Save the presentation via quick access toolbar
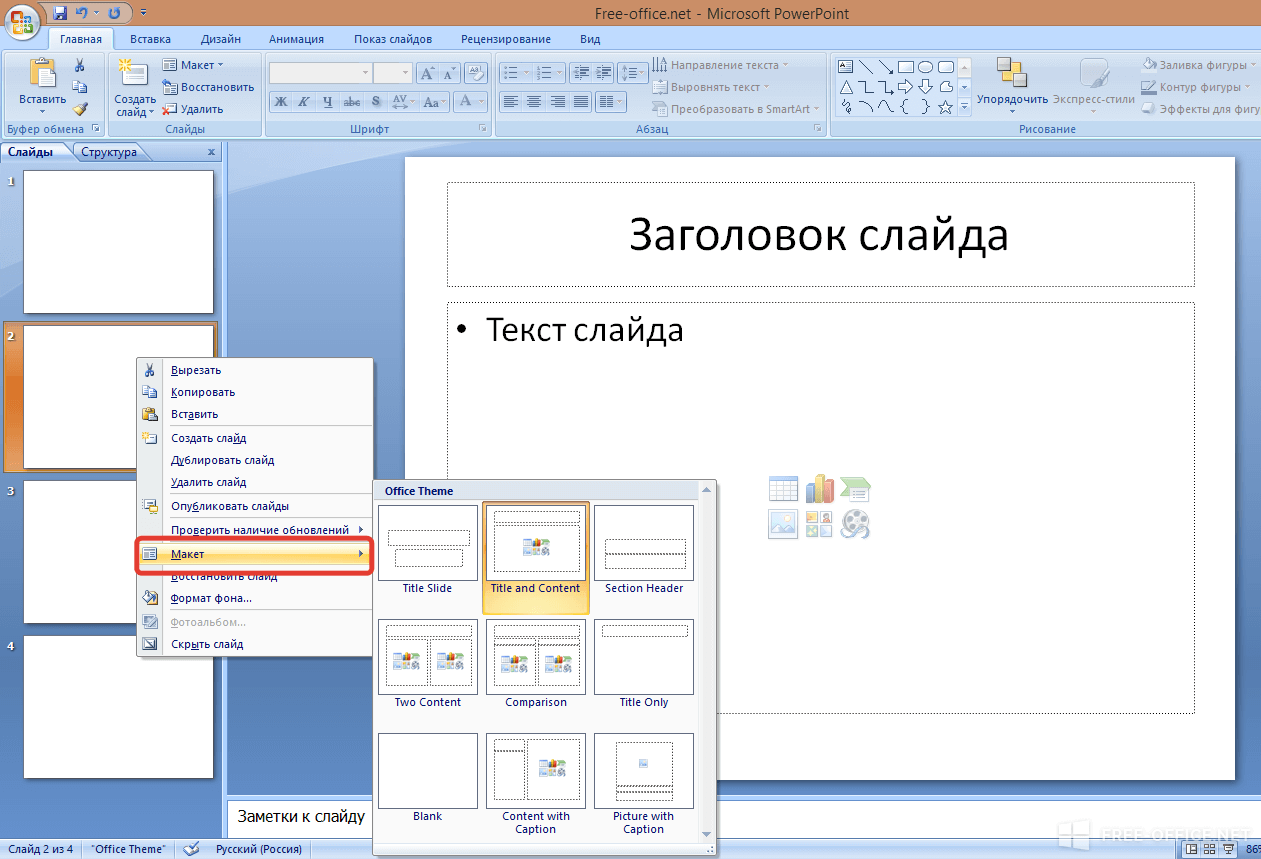The image size is (1261, 859). 60,13
